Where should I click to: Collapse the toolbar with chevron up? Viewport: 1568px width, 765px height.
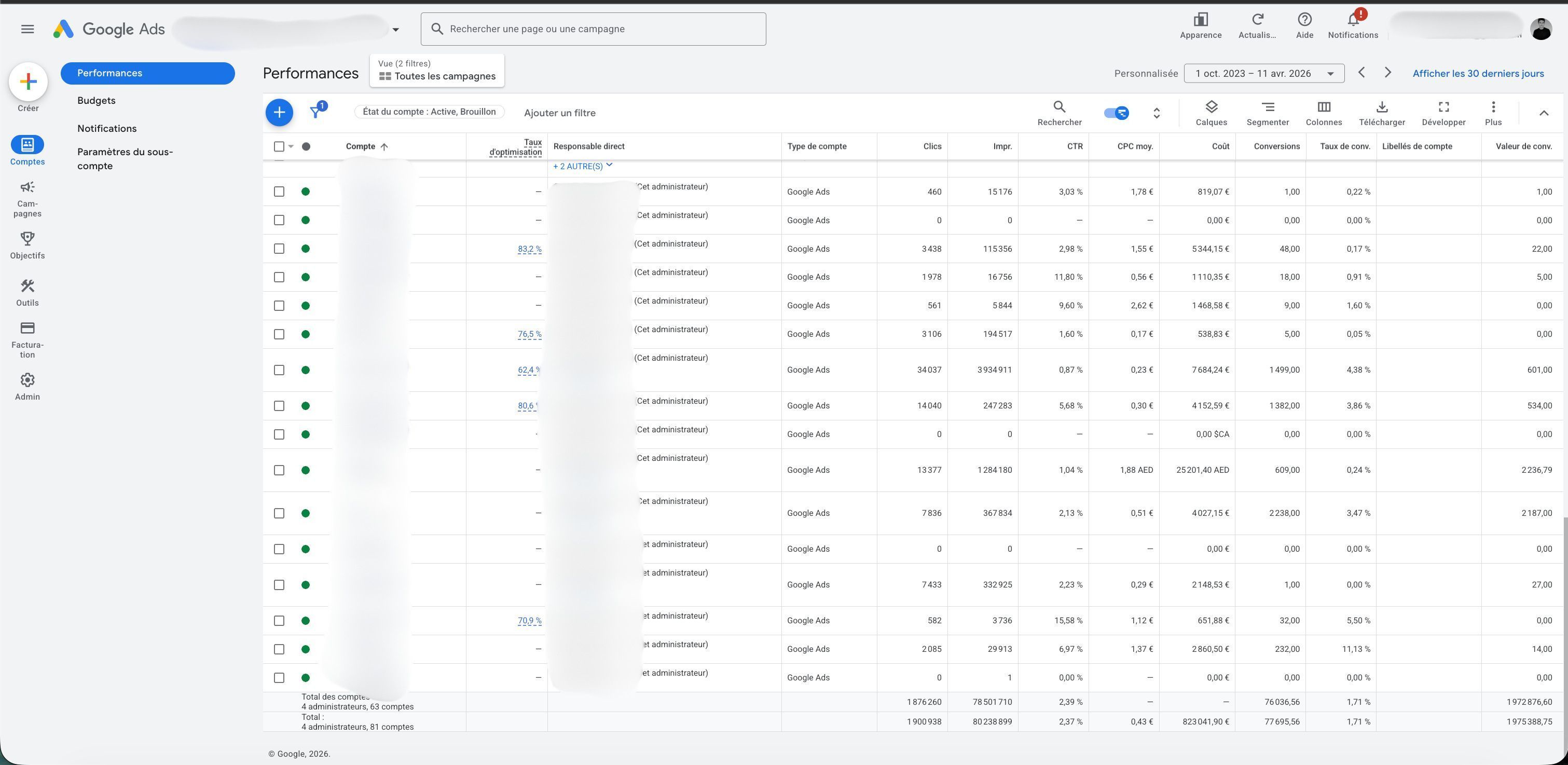click(1543, 113)
